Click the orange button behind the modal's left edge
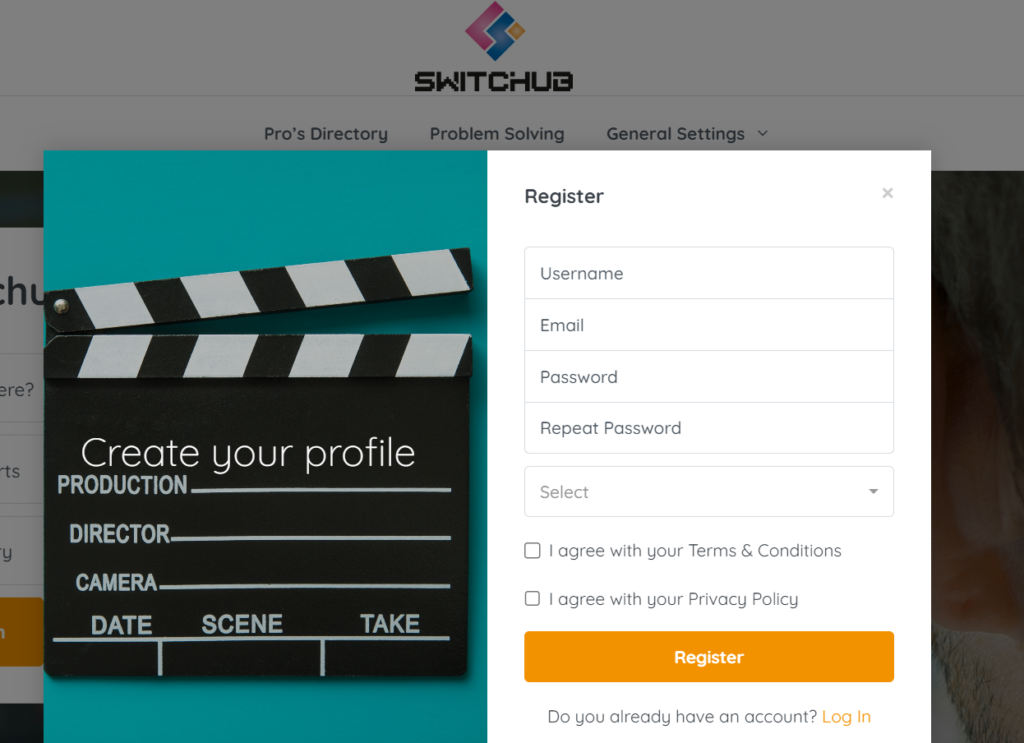1024x743 pixels. point(22,632)
